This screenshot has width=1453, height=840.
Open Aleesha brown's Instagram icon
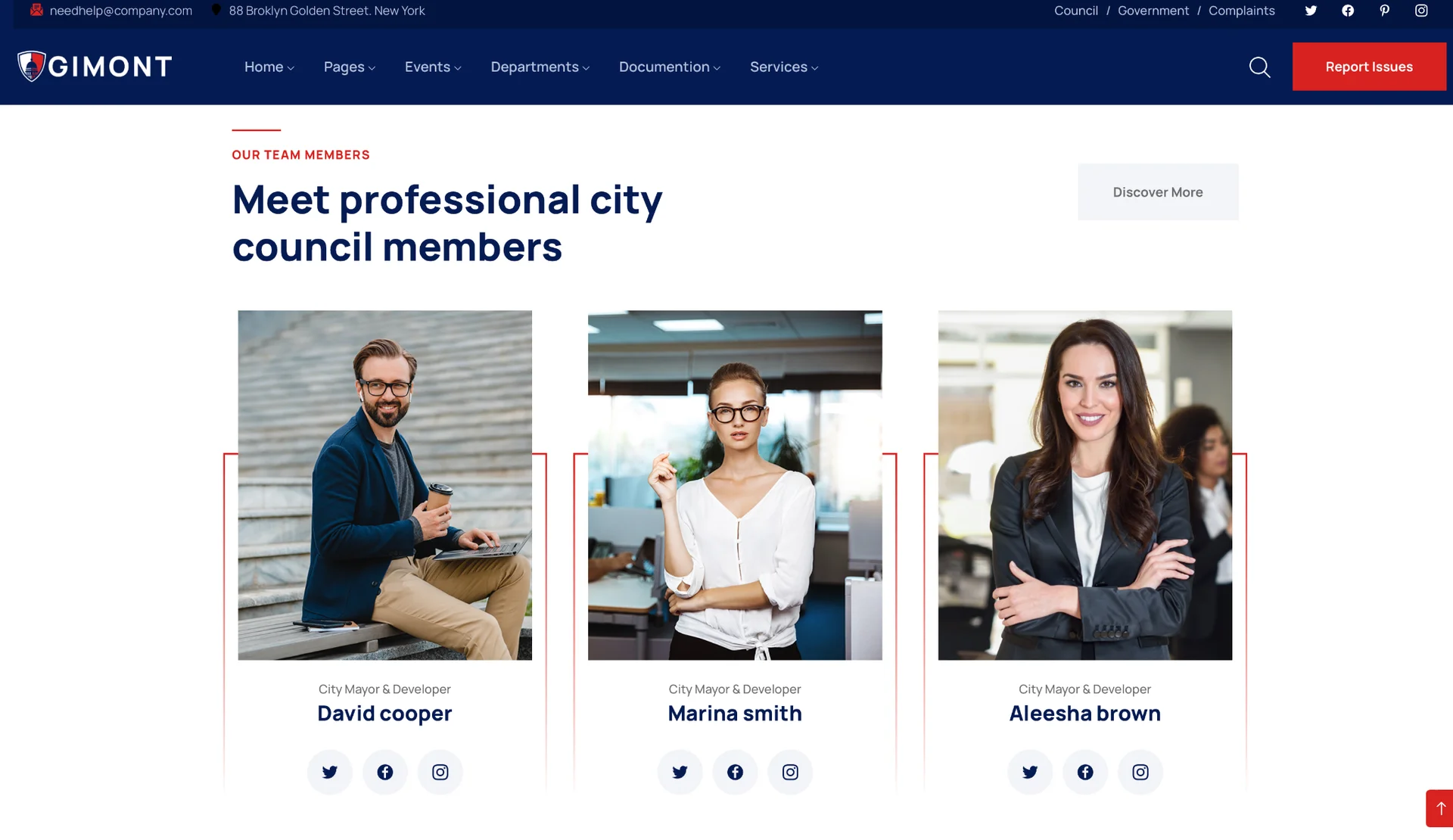click(1140, 772)
